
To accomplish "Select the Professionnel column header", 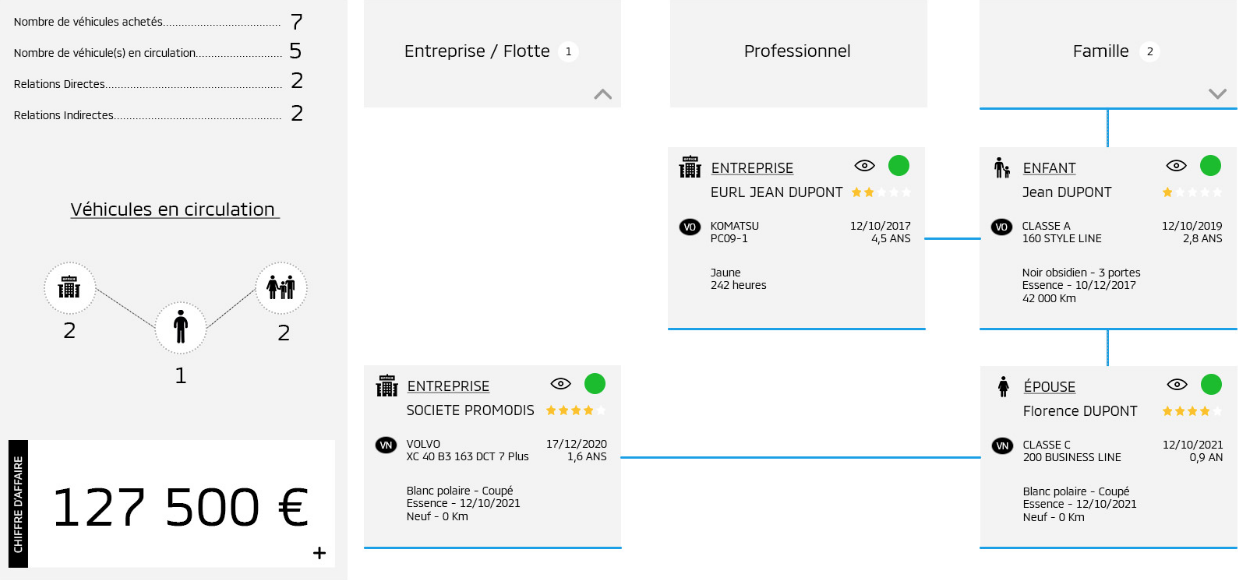I will click(797, 51).
